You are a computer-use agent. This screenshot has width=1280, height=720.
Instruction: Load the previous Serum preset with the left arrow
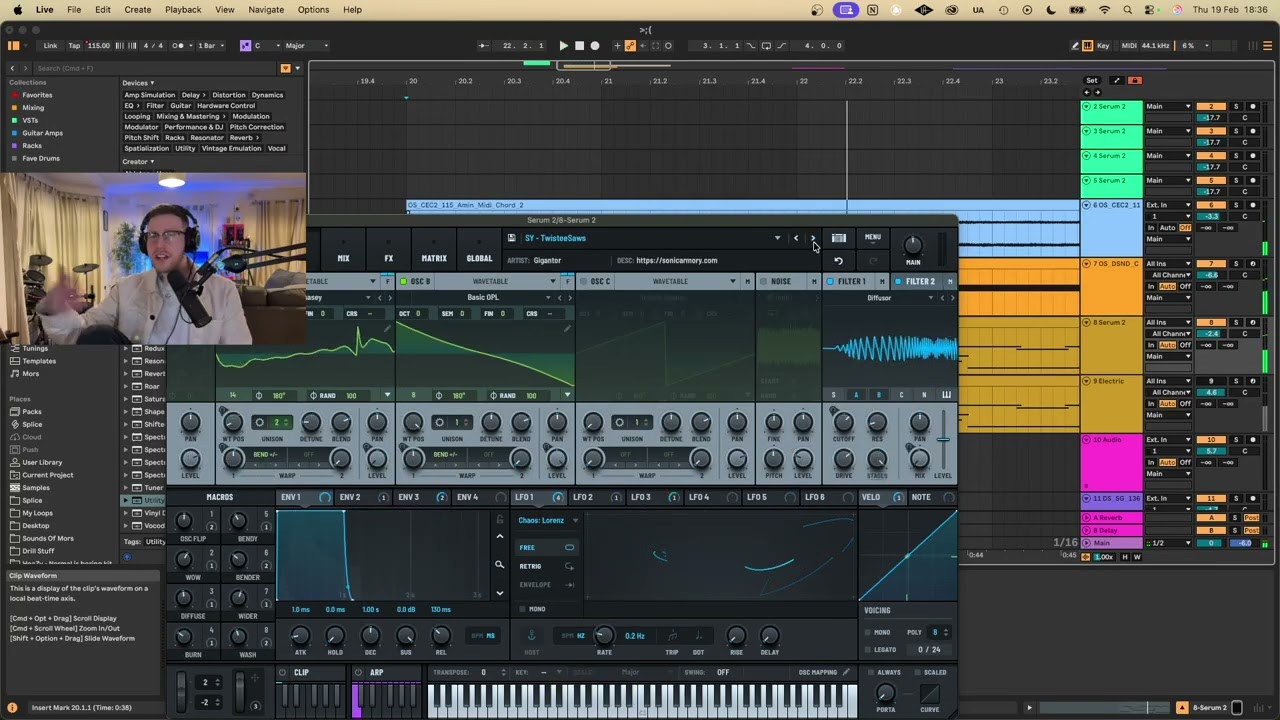[x=796, y=238]
